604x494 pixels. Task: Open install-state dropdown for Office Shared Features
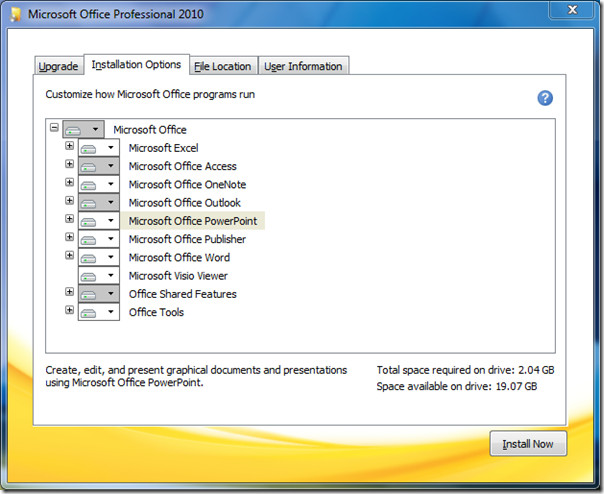coord(99,294)
